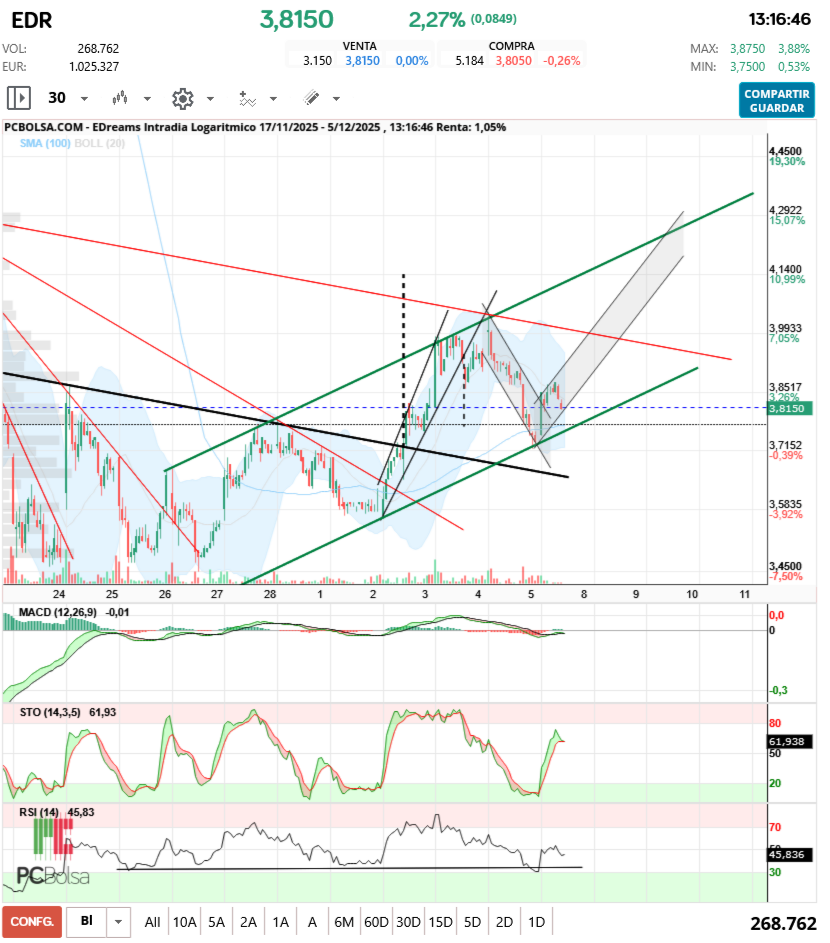The width and height of the screenshot is (830, 943).
Task: Toggle the side panel icon
Action: click(19, 97)
